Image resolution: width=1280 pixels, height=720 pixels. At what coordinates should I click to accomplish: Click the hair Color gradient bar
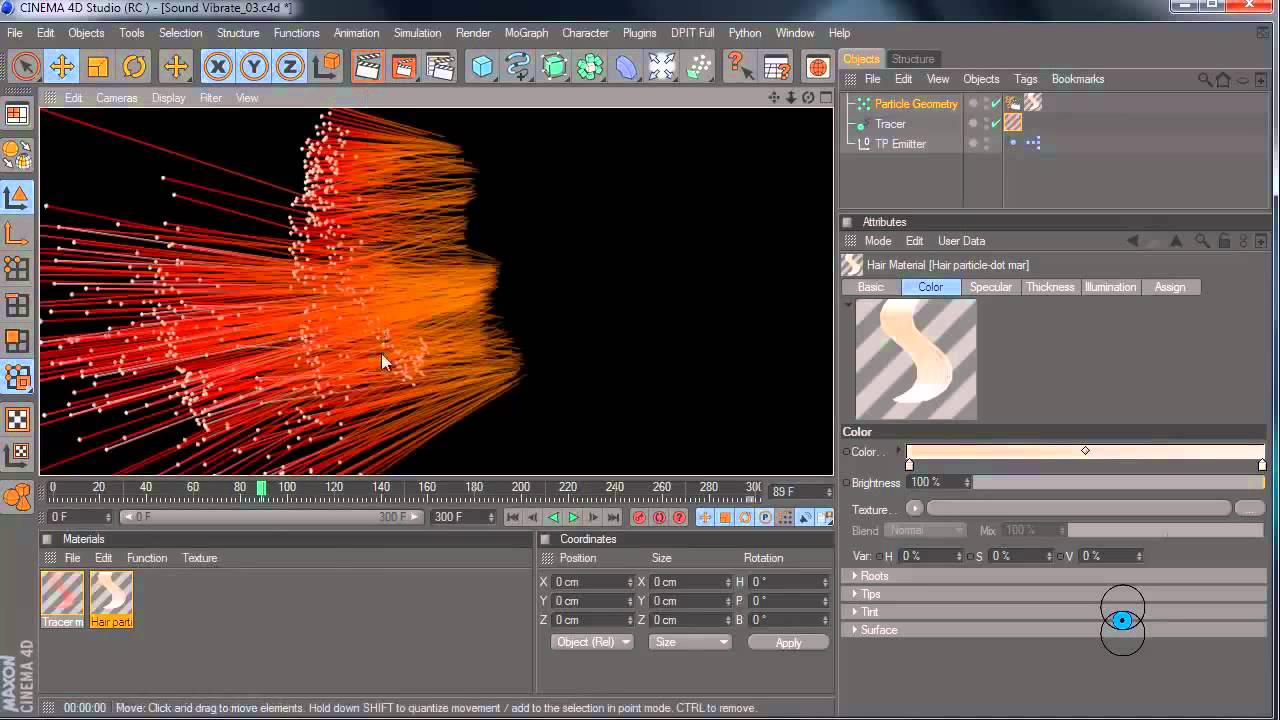point(1085,452)
